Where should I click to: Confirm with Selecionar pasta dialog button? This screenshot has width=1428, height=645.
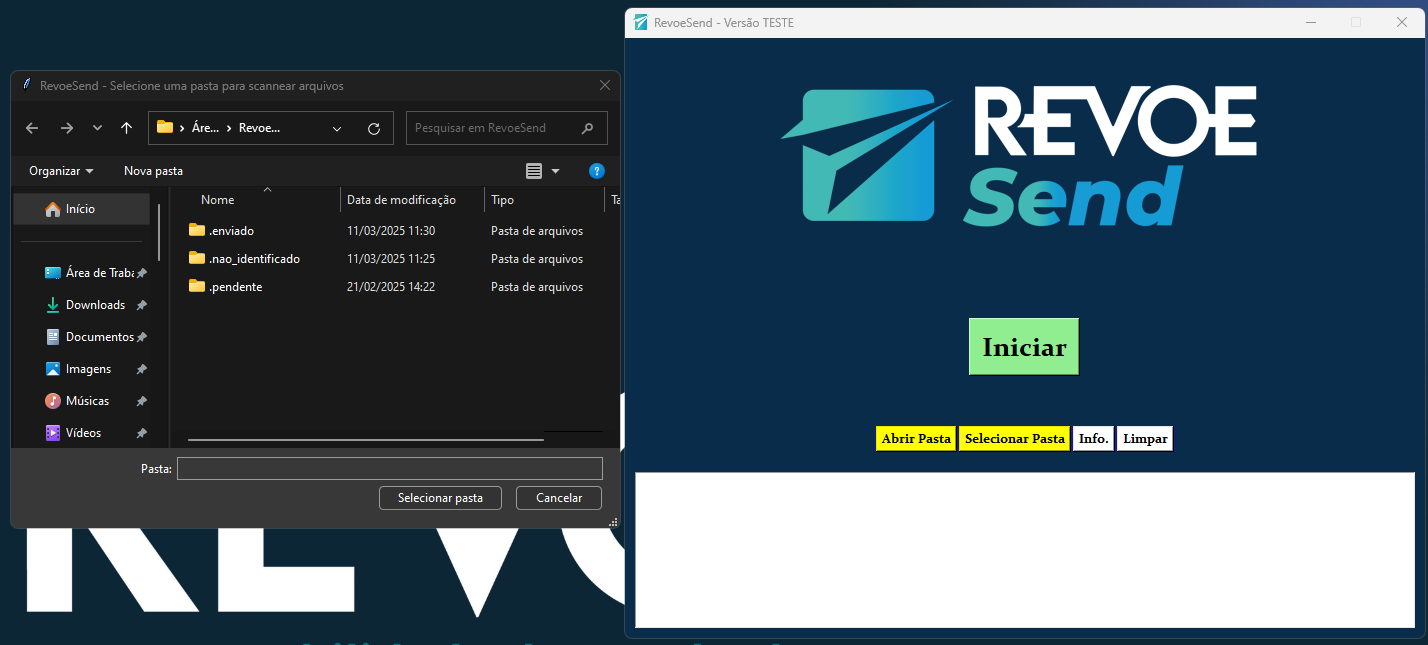tap(440, 498)
